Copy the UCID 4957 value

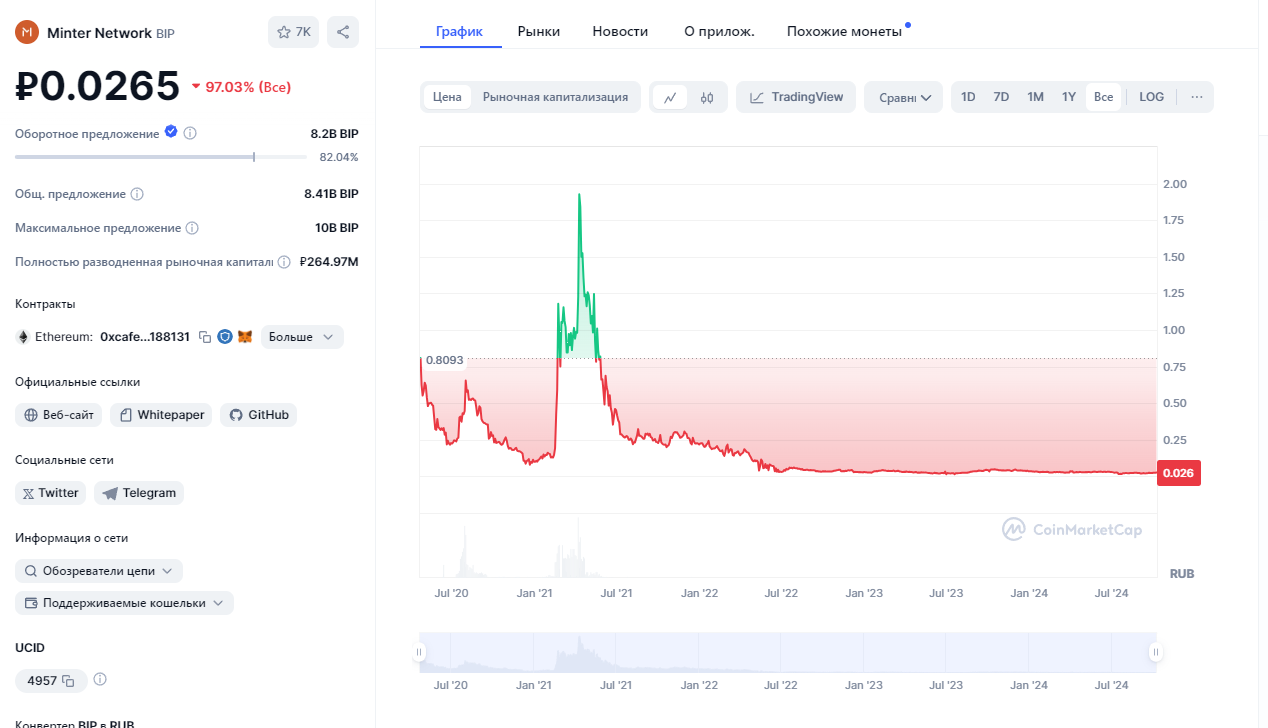(x=68, y=681)
